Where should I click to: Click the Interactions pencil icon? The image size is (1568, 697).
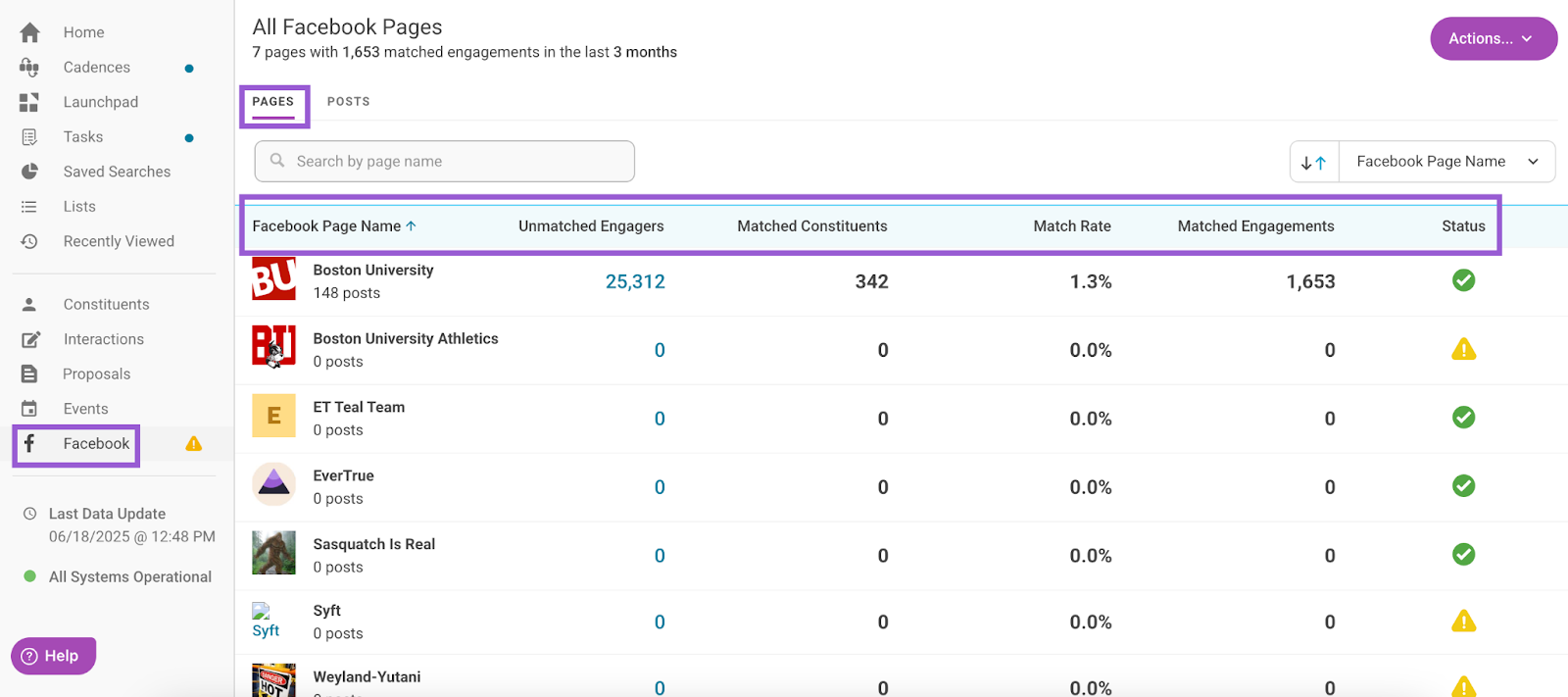pyautogui.click(x=30, y=339)
